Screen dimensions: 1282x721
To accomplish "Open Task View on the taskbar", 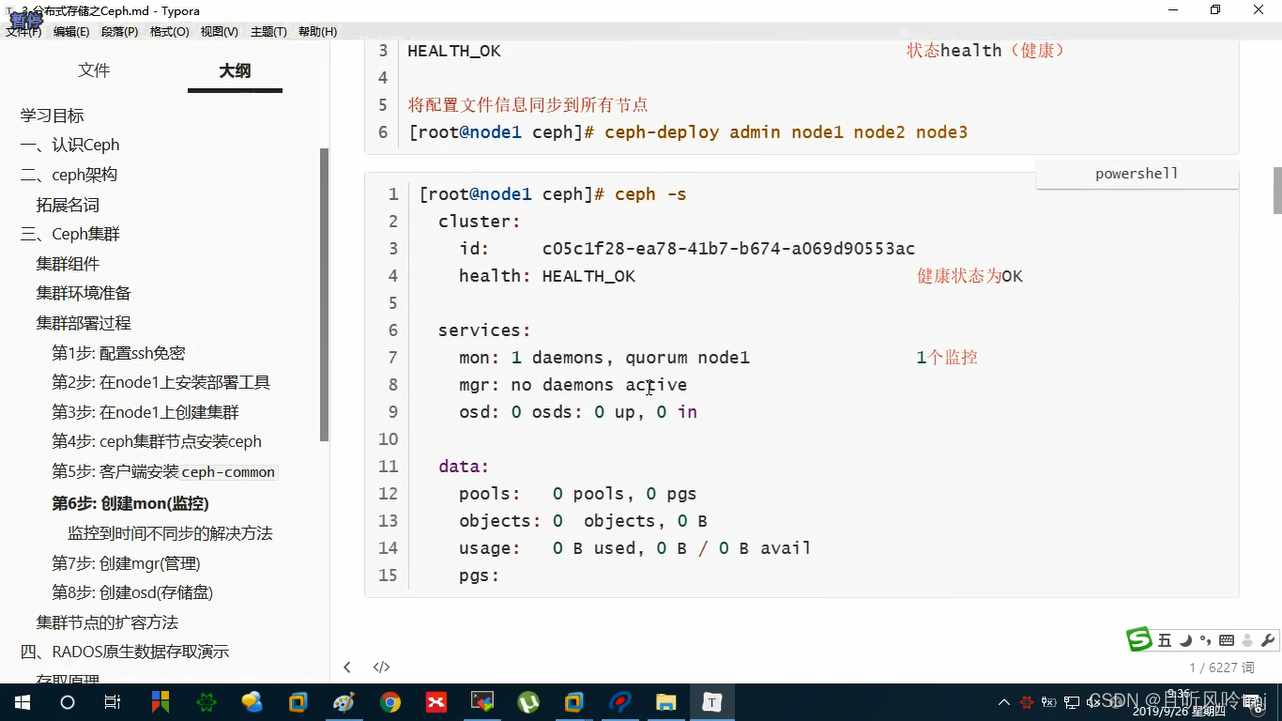I will (x=112, y=702).
